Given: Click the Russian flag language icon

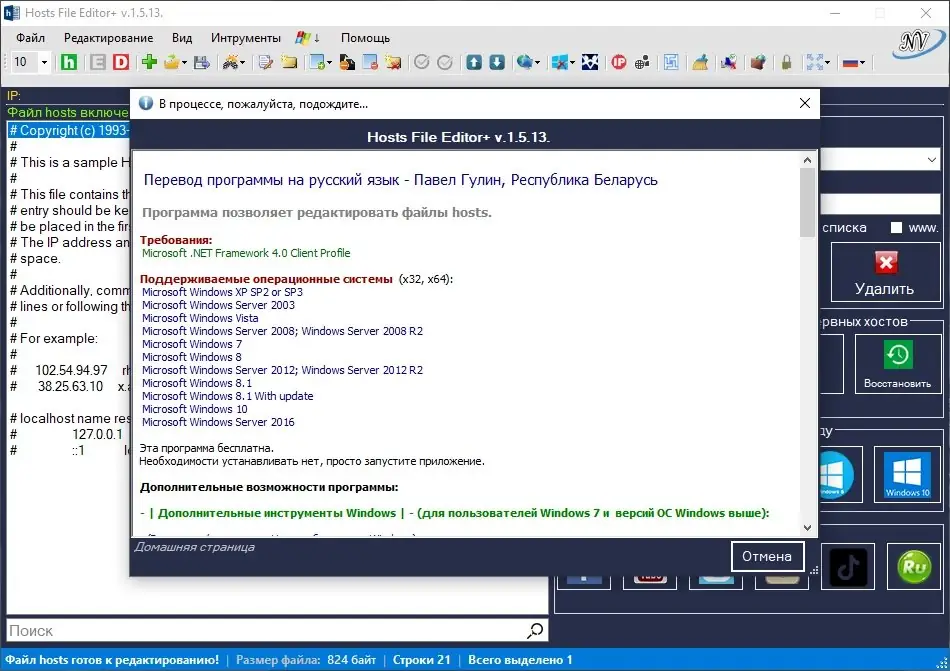Looking at the screenshot, I should tap(850, 62).
